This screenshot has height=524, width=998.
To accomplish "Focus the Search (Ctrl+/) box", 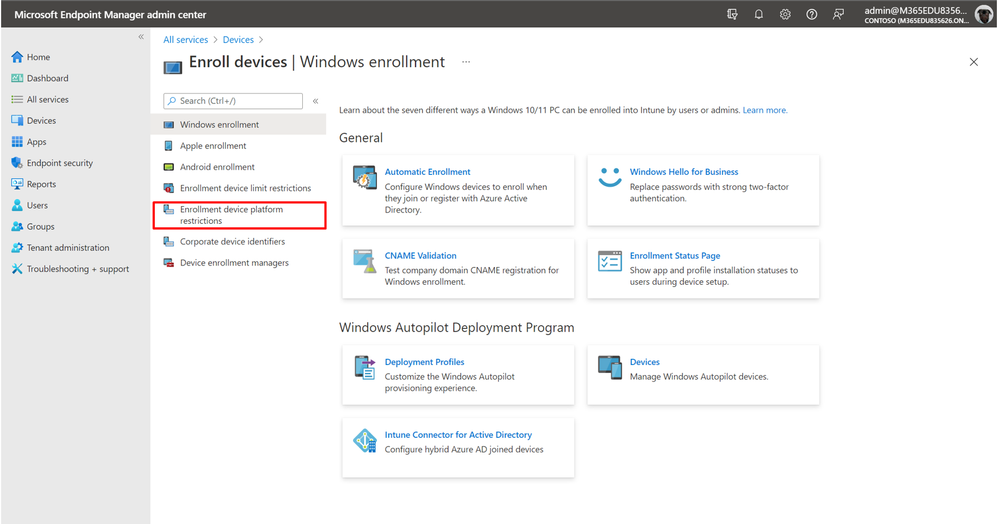I will (233, 101).
